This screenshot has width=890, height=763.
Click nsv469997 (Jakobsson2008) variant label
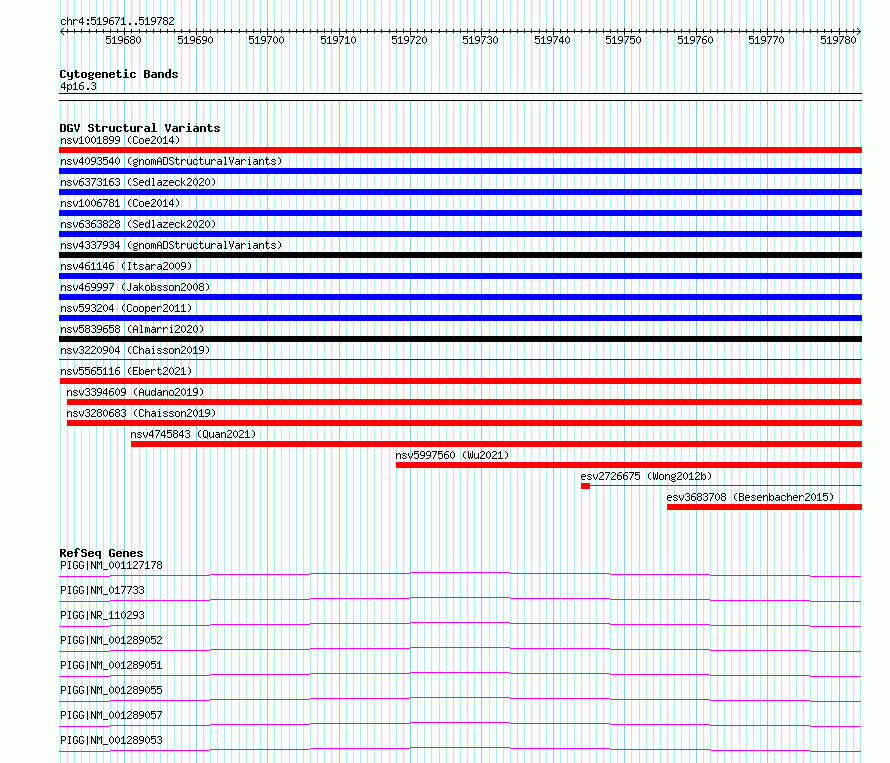(135, 287)
